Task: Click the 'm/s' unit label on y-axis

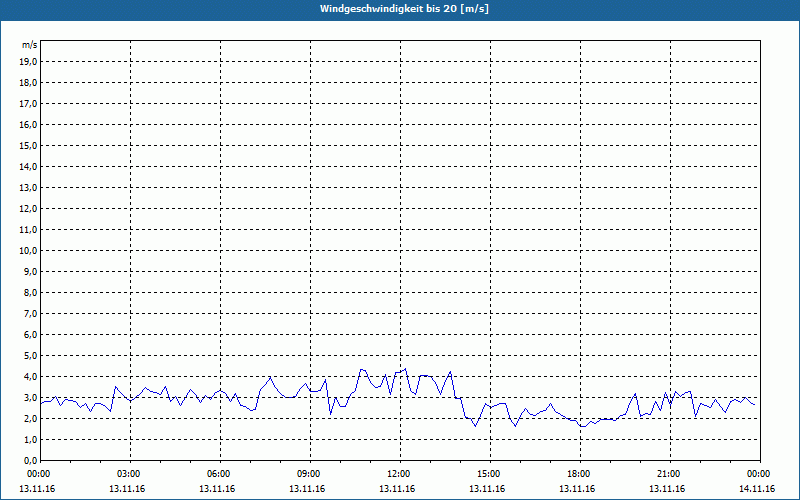Action: point(30,45)
